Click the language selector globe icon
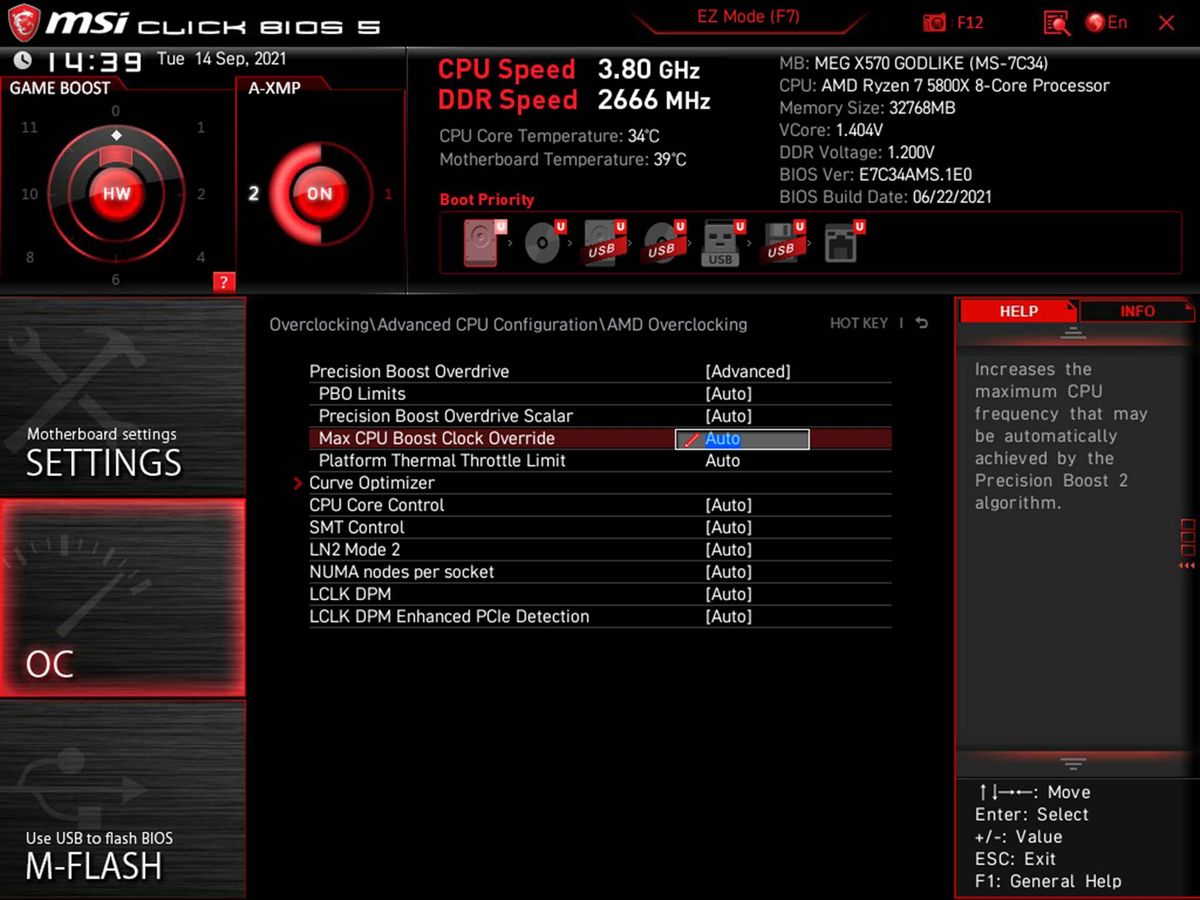The height and width of the screenshot is (900, 1200). pyautogui.click(x=1094, y=22)
